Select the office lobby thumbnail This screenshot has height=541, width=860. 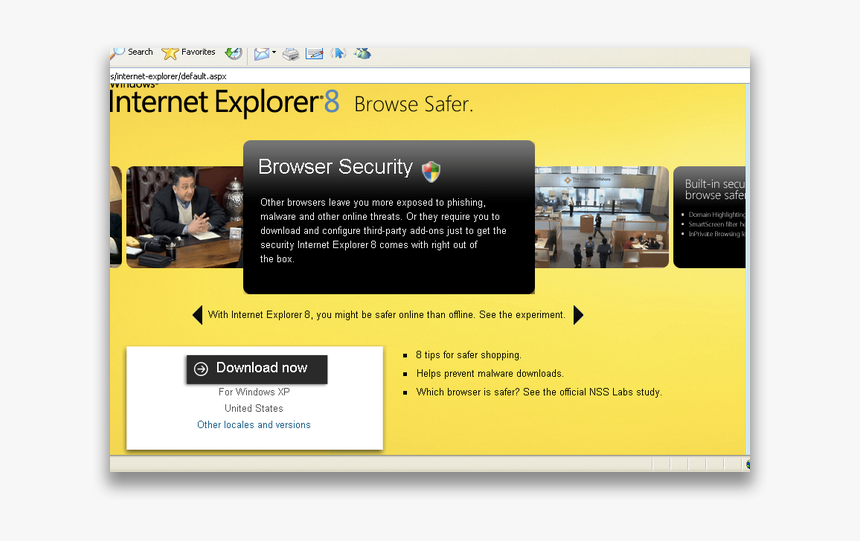[602, 217]
